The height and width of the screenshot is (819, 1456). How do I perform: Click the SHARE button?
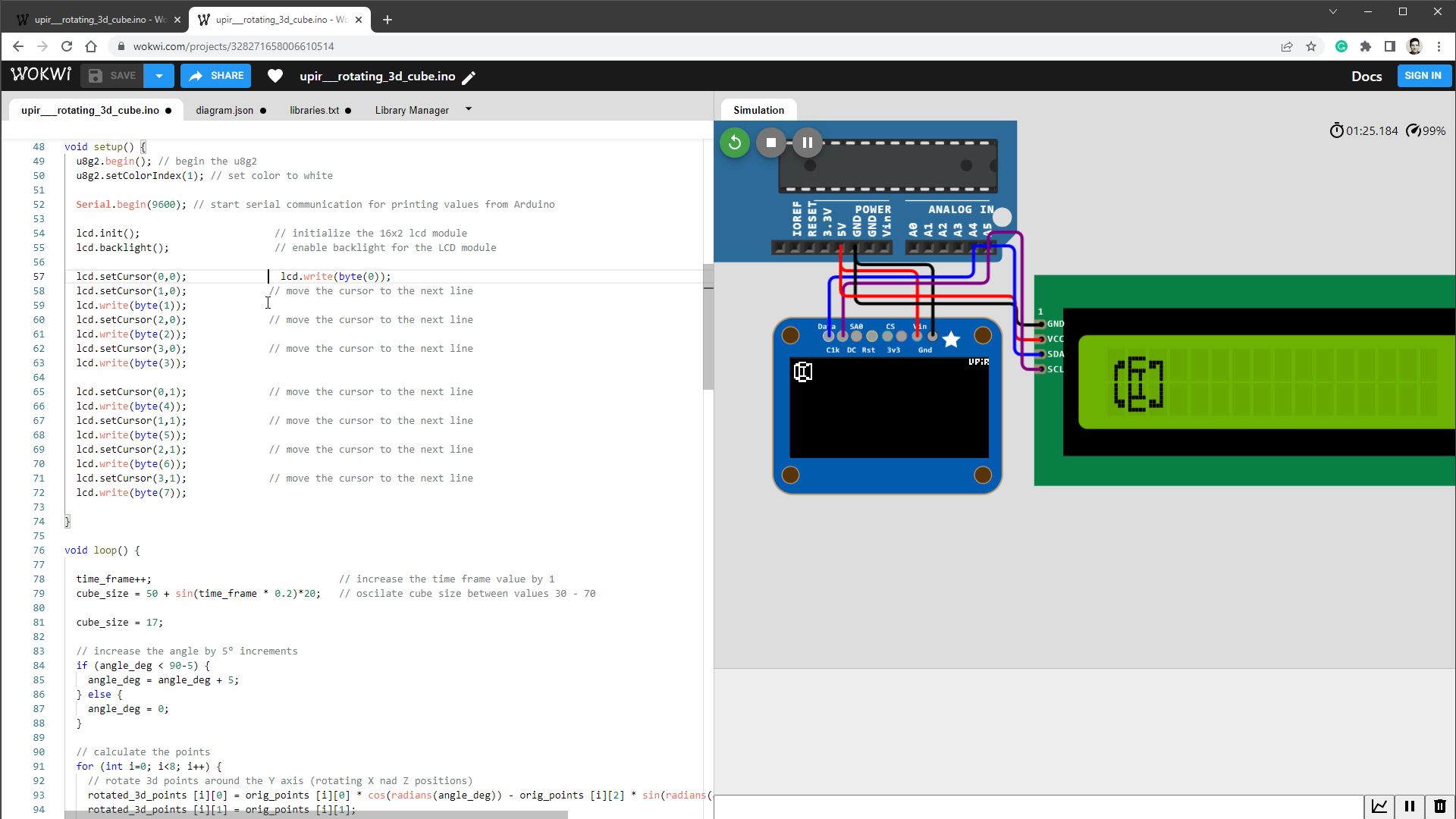click(x=215, y=76)
